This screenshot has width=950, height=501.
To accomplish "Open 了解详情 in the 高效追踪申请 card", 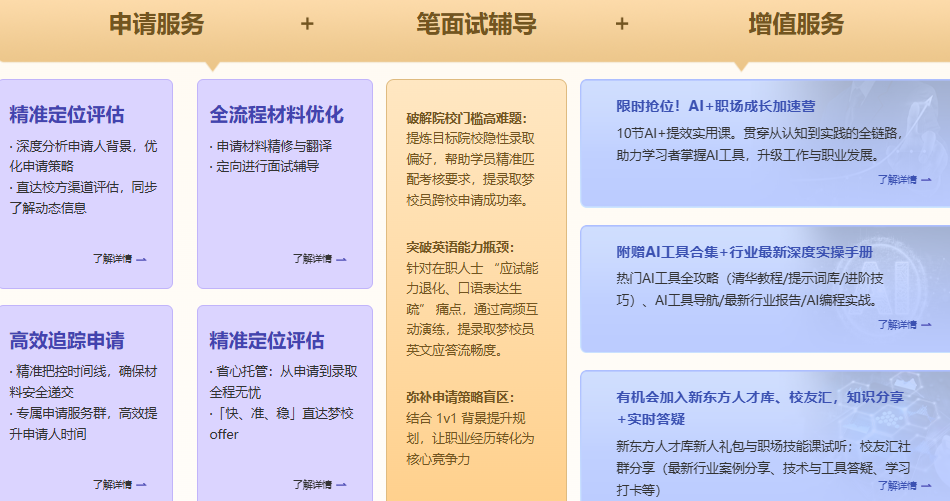I will 119,485.
